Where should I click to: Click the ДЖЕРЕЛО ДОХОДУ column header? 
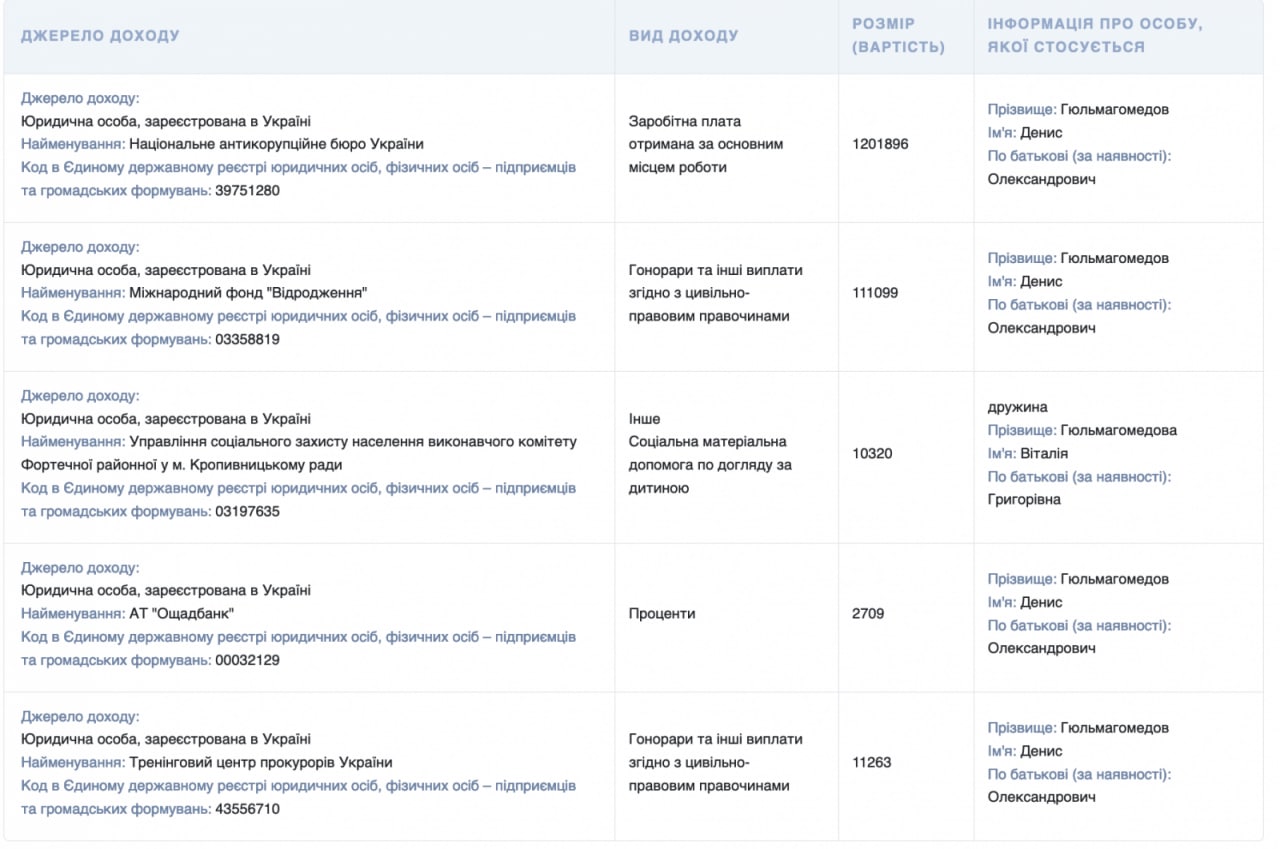point(100,36)
